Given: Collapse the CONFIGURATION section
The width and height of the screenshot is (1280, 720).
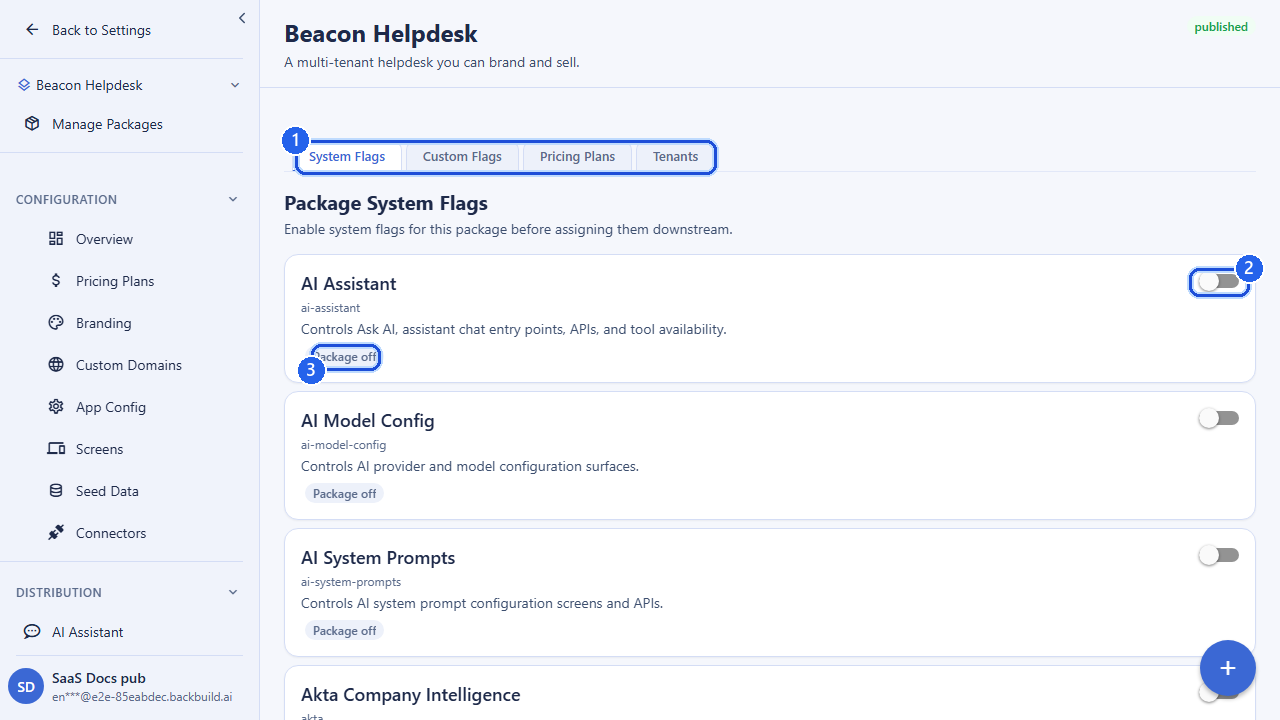Looking at the screenshot, I should pyautogui.click(x=233, y=199).
